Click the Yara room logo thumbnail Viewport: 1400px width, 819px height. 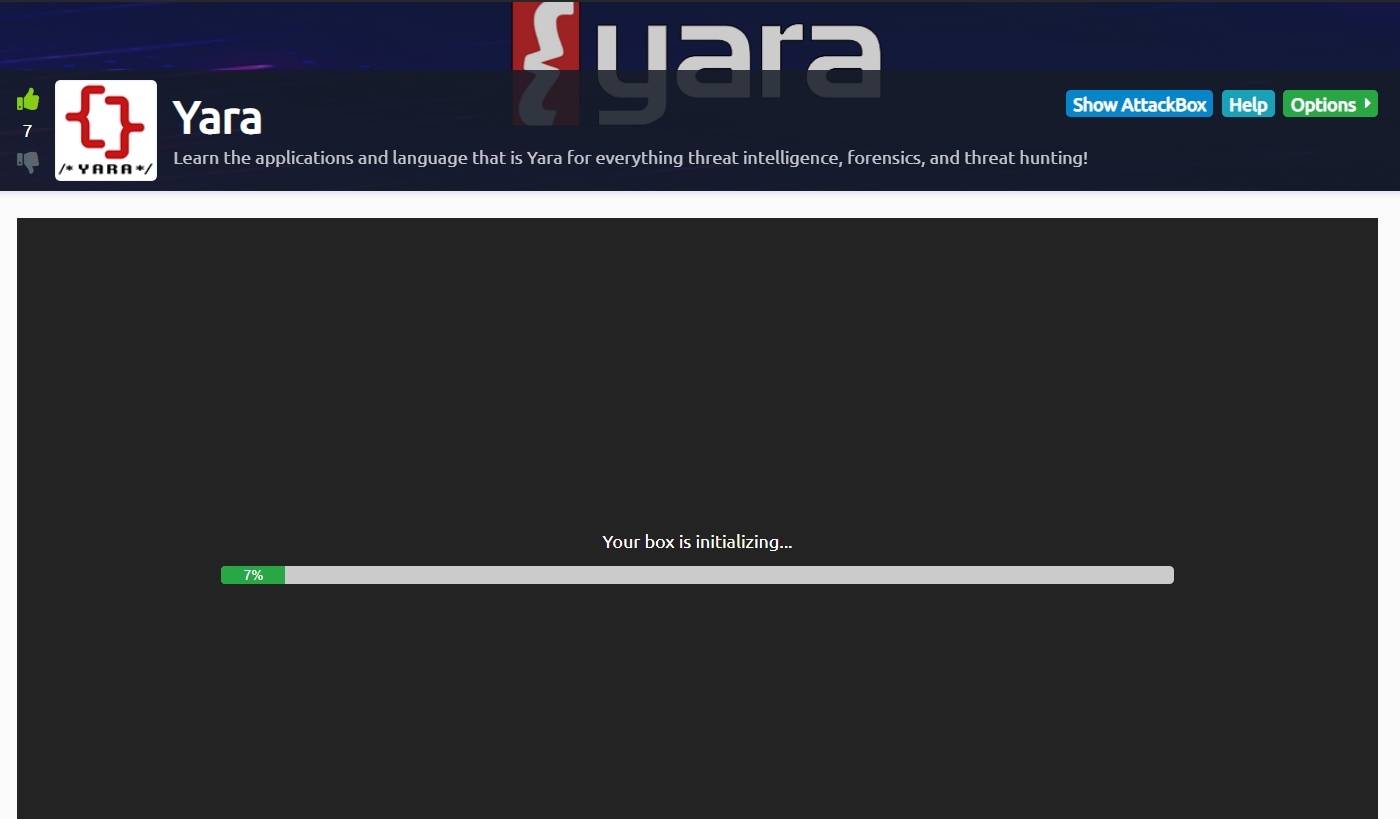coord(106,130)
